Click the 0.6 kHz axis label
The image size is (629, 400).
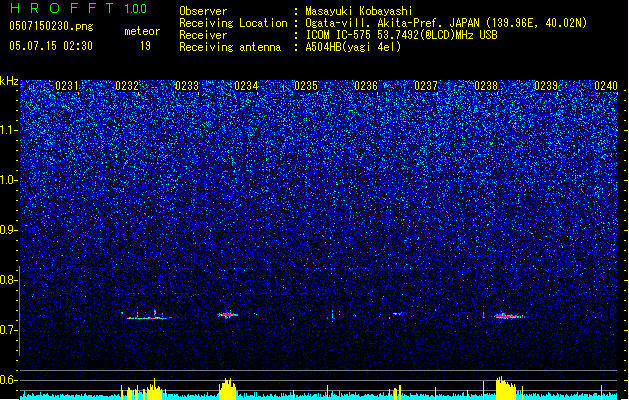tap(8, 380)
